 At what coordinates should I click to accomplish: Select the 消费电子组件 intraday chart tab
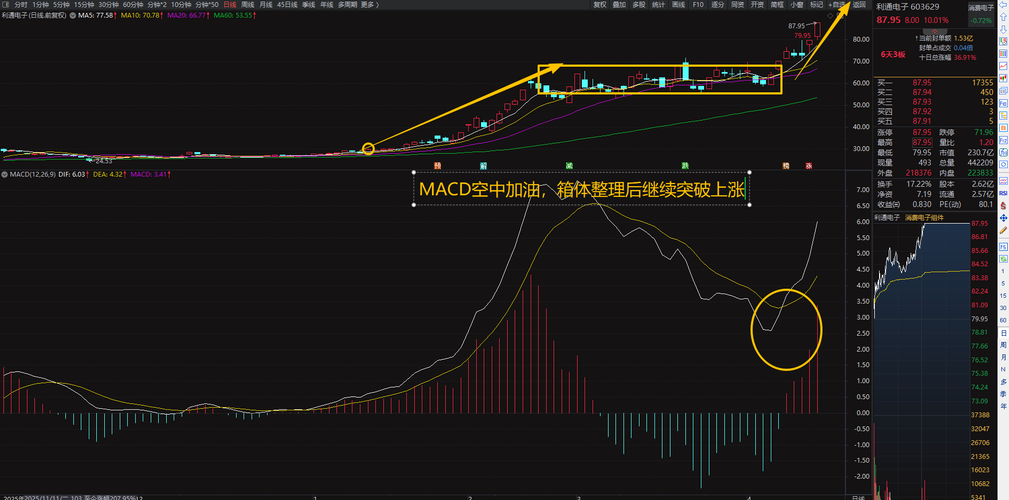(x=925, y=218)
